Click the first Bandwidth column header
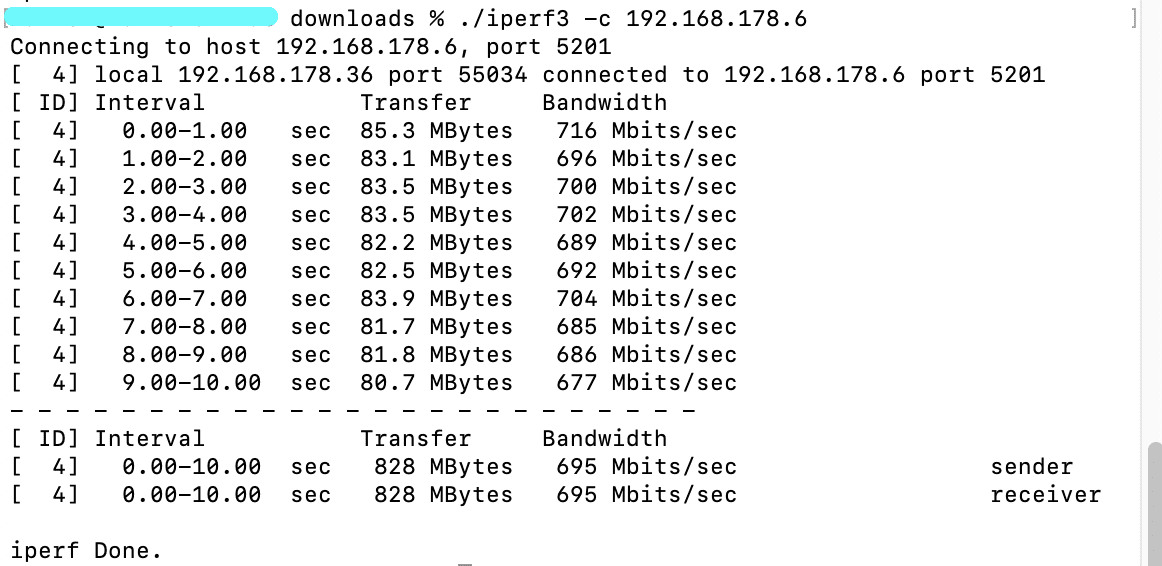The width and height of the screenshot is (1162, 566). coord(605,103)
